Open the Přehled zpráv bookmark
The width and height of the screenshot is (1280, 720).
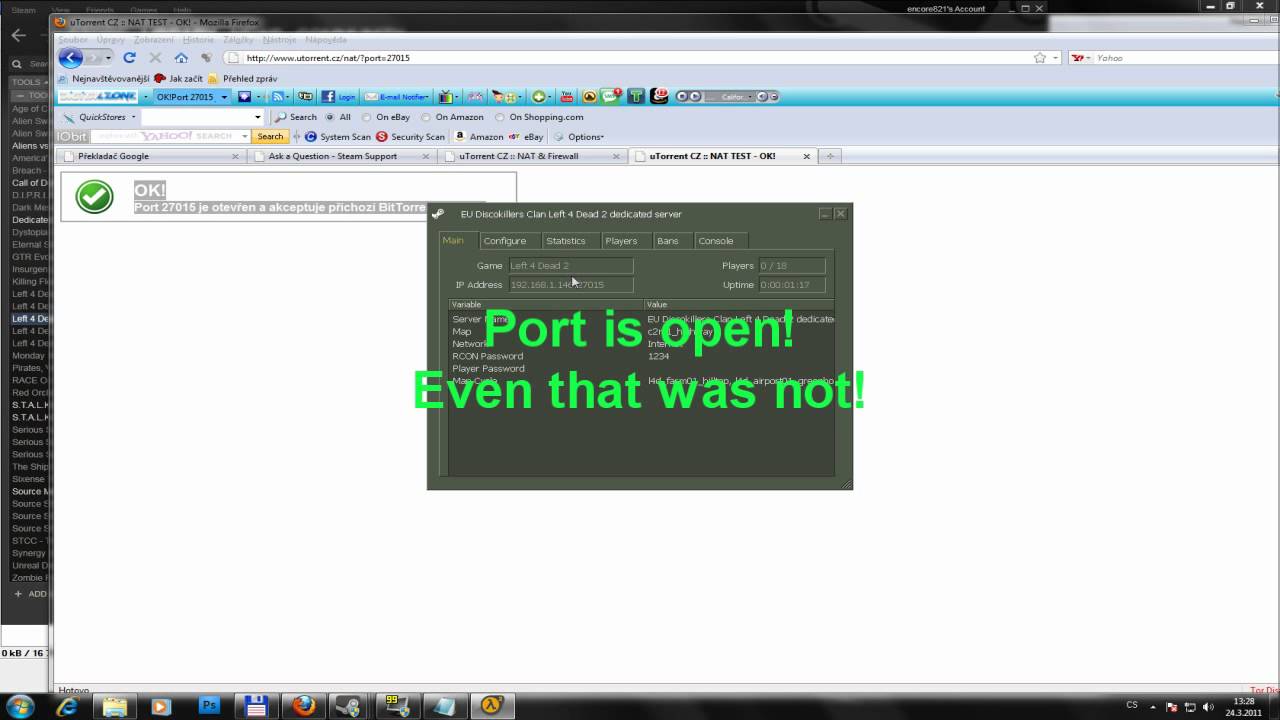pos(243,78)
